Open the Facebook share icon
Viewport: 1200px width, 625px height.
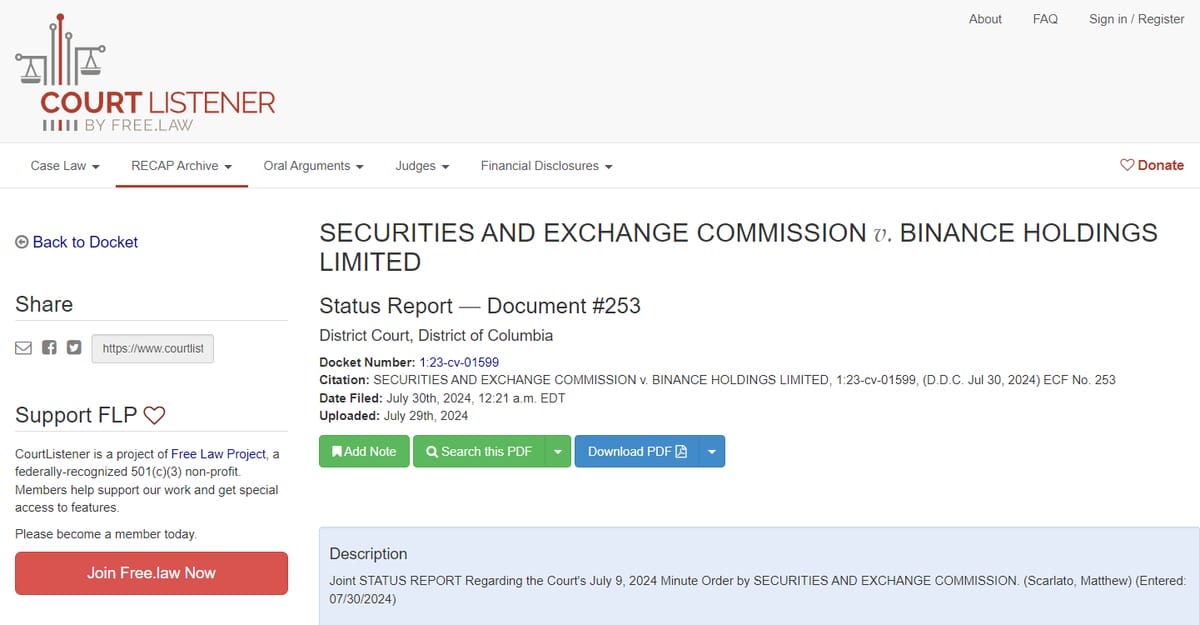click(x=48, y=347)
